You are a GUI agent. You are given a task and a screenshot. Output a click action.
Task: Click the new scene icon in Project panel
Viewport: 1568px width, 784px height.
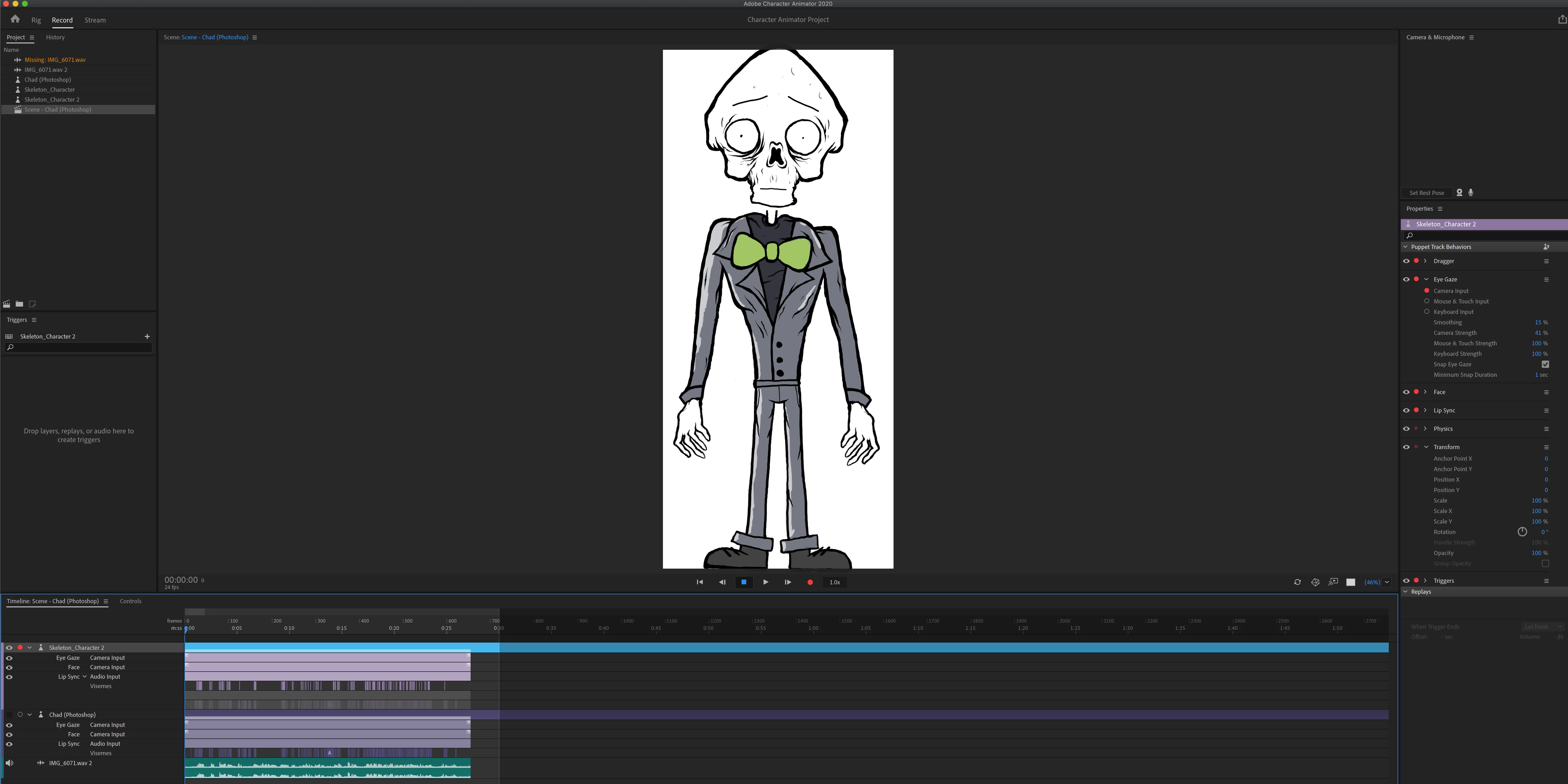[x=7, y=304]
